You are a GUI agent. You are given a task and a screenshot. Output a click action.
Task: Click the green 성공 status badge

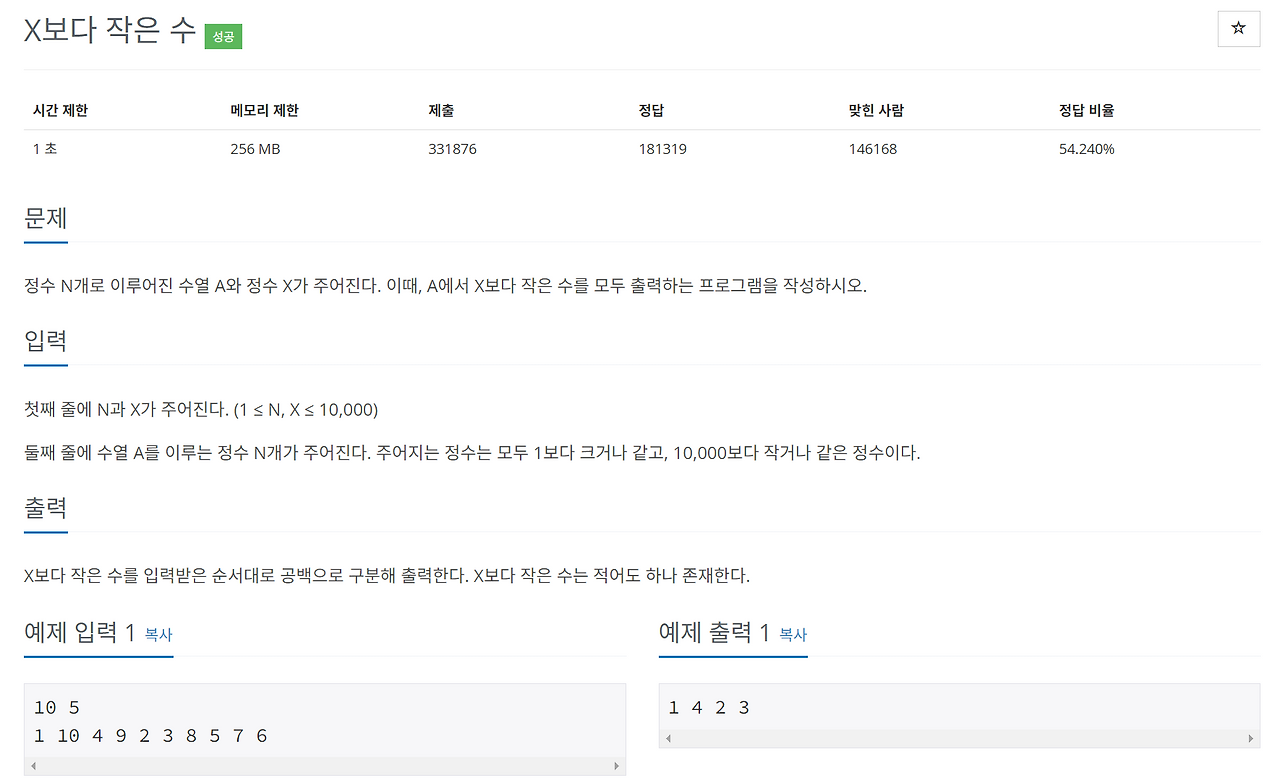point(222,36)
